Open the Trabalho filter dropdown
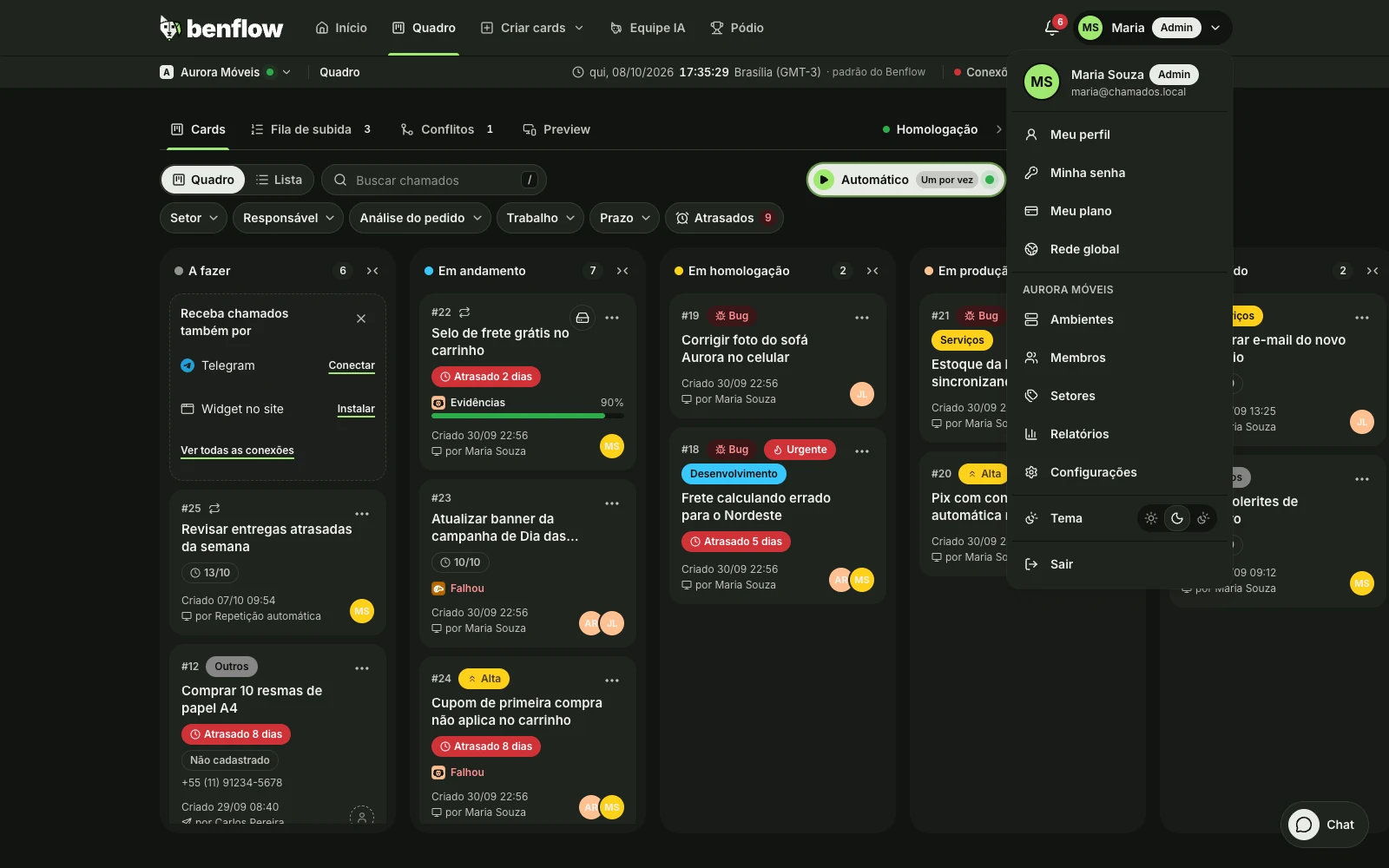1389x868 pixels. (540, 218)
